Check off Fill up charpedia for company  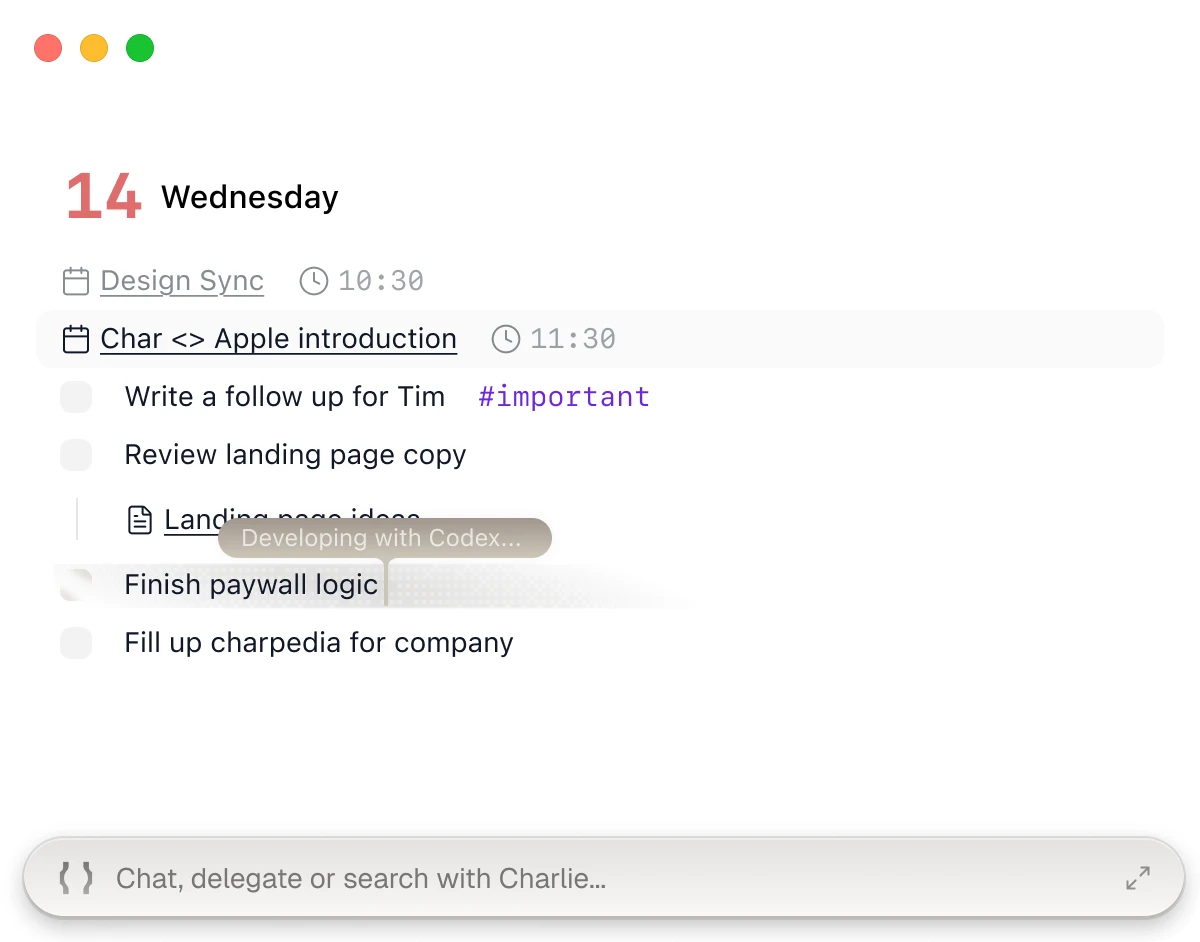[x=76, y=643]
